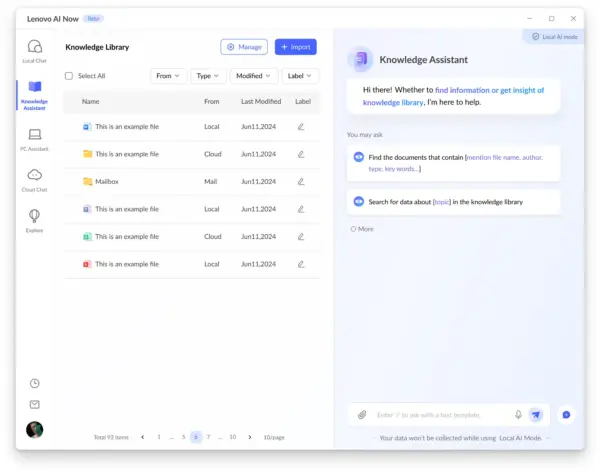The image size is (600, 473).
Task: Open Local Chat in sidebar
Action: click(34, 51)
